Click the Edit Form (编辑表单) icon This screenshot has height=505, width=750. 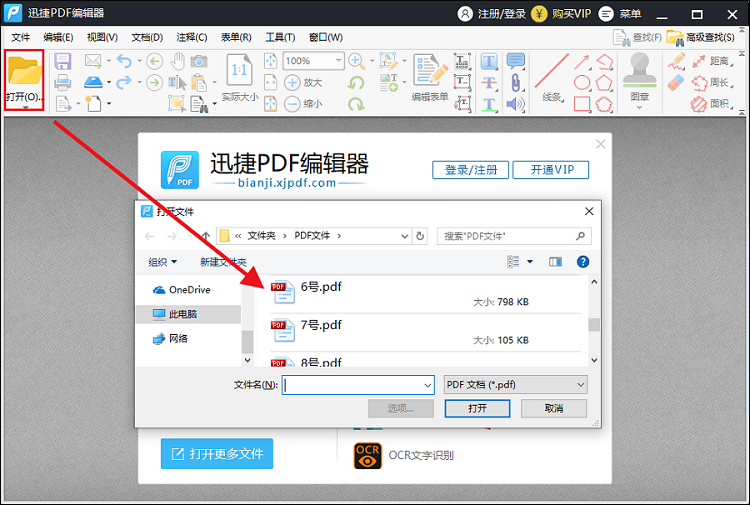429,70
